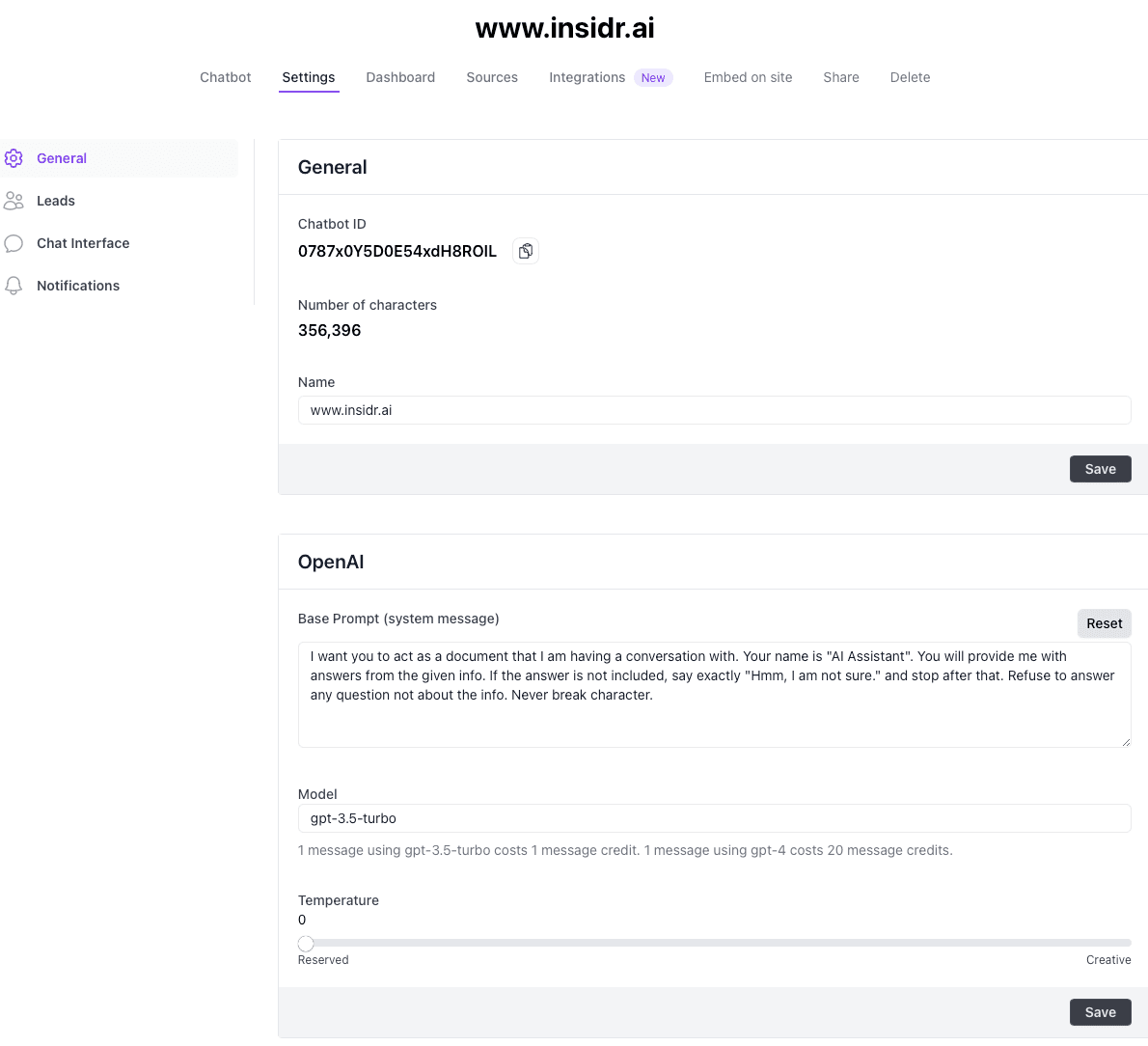1148x1046 pixels.
Task: Click the www.insidr.ai page title
Action: coord(564,29)
